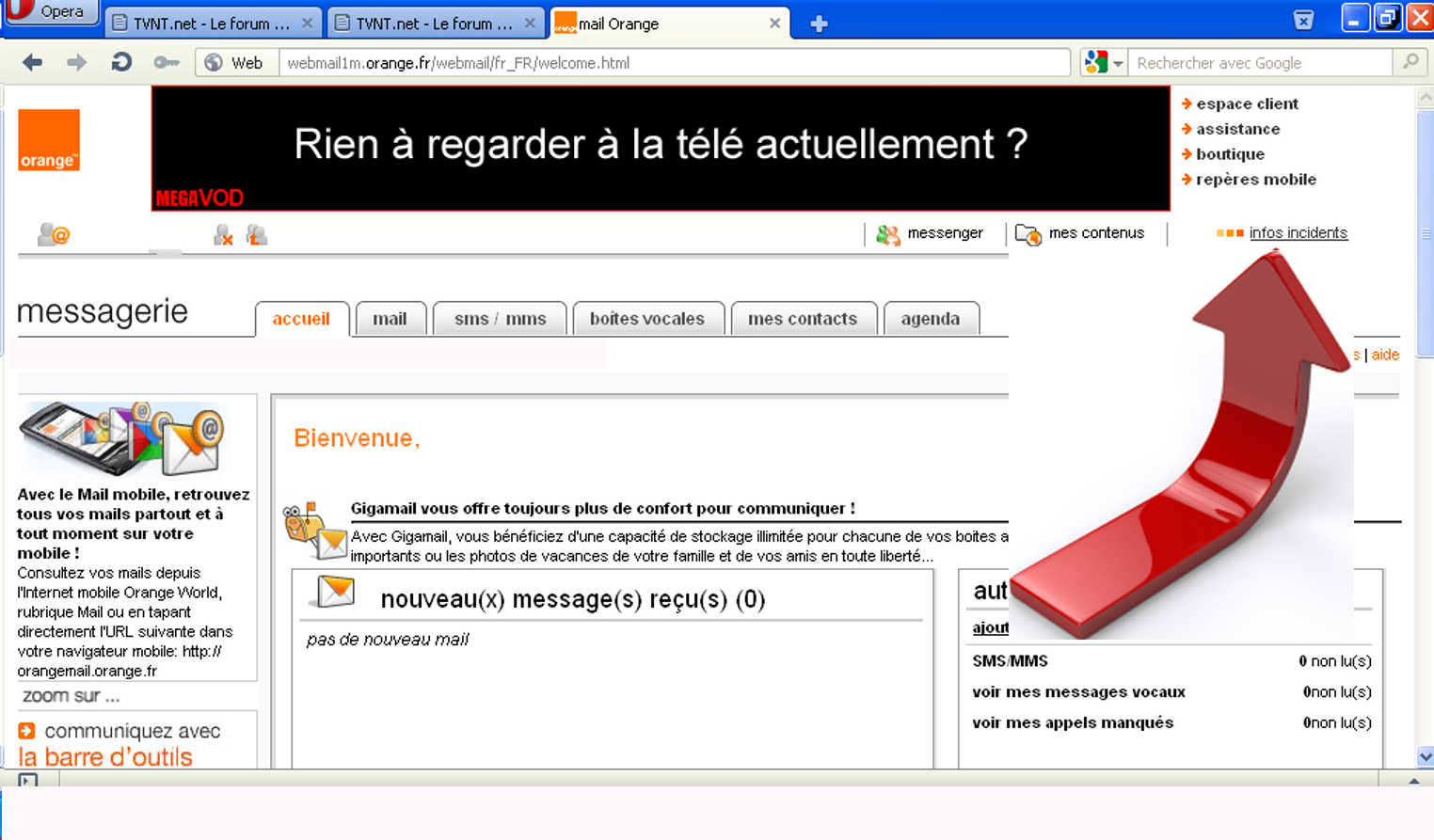Click the delete contact icon
Viewport: 1434px width, 840px height.
click(223, 234)
